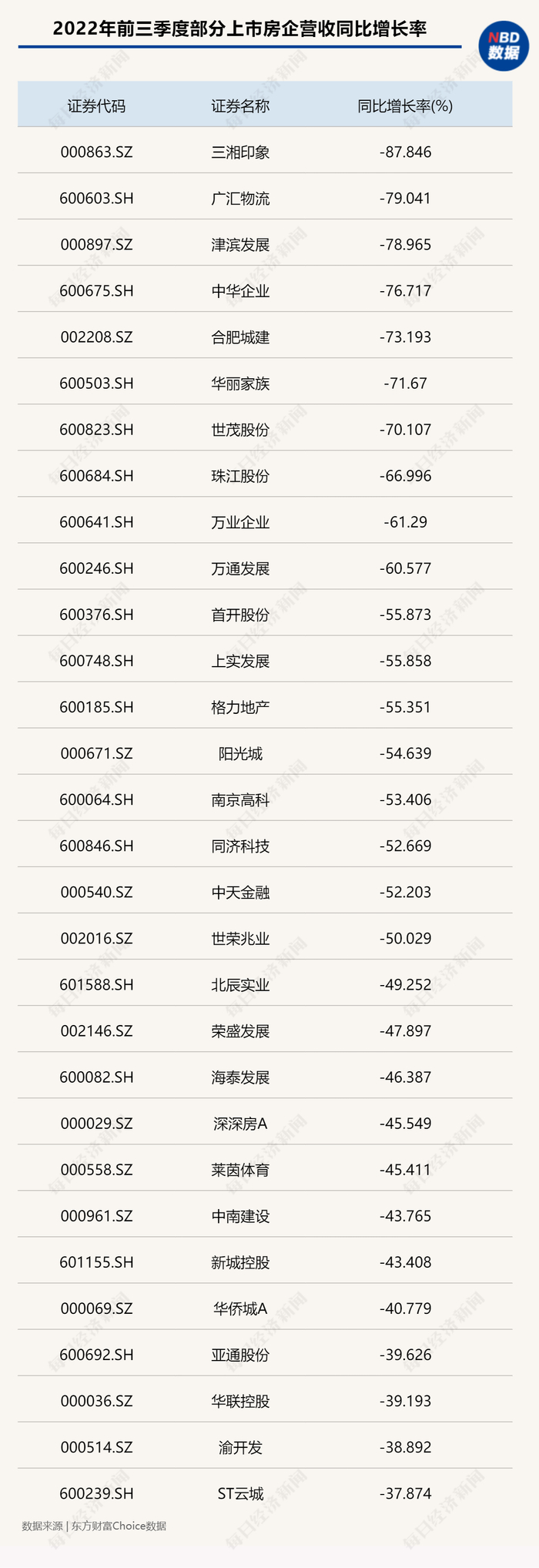Click the -50.029 value for 世荣兆业
The image size is (539, 1568).
(x=405, y=938)
